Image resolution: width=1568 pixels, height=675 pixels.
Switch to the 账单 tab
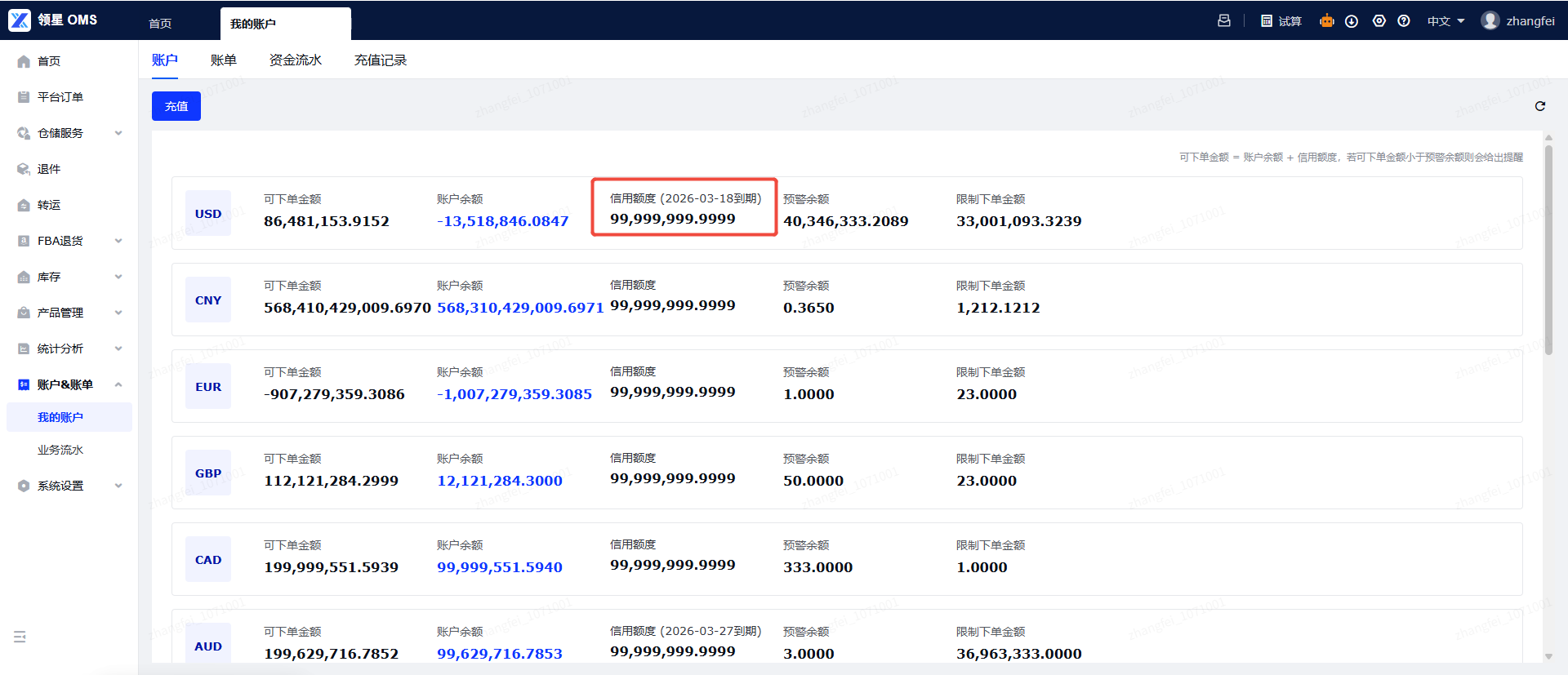(223, 60)
